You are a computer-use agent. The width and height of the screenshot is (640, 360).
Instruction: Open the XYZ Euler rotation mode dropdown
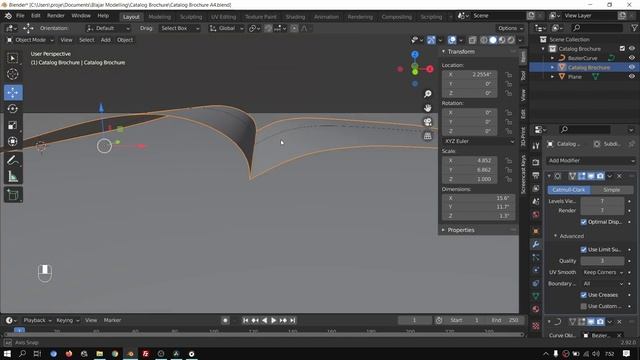point(478,141)
